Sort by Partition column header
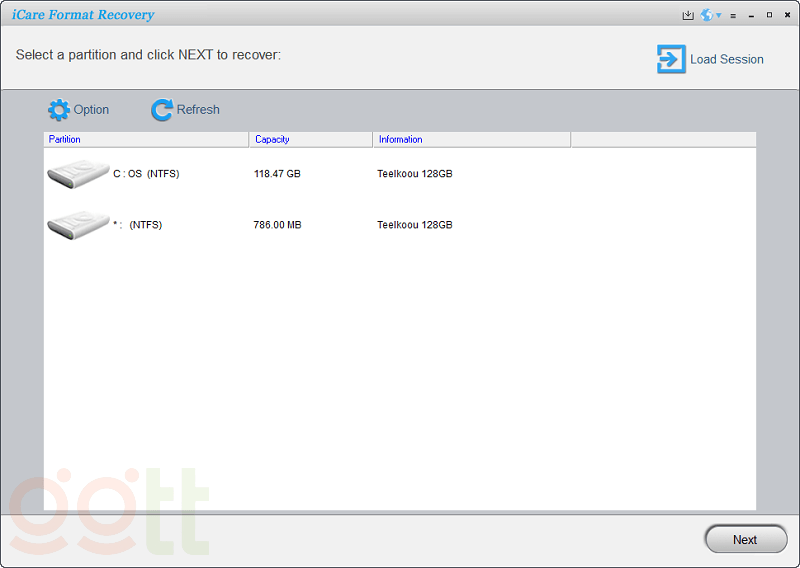The image size is (800, 568). 146,140
